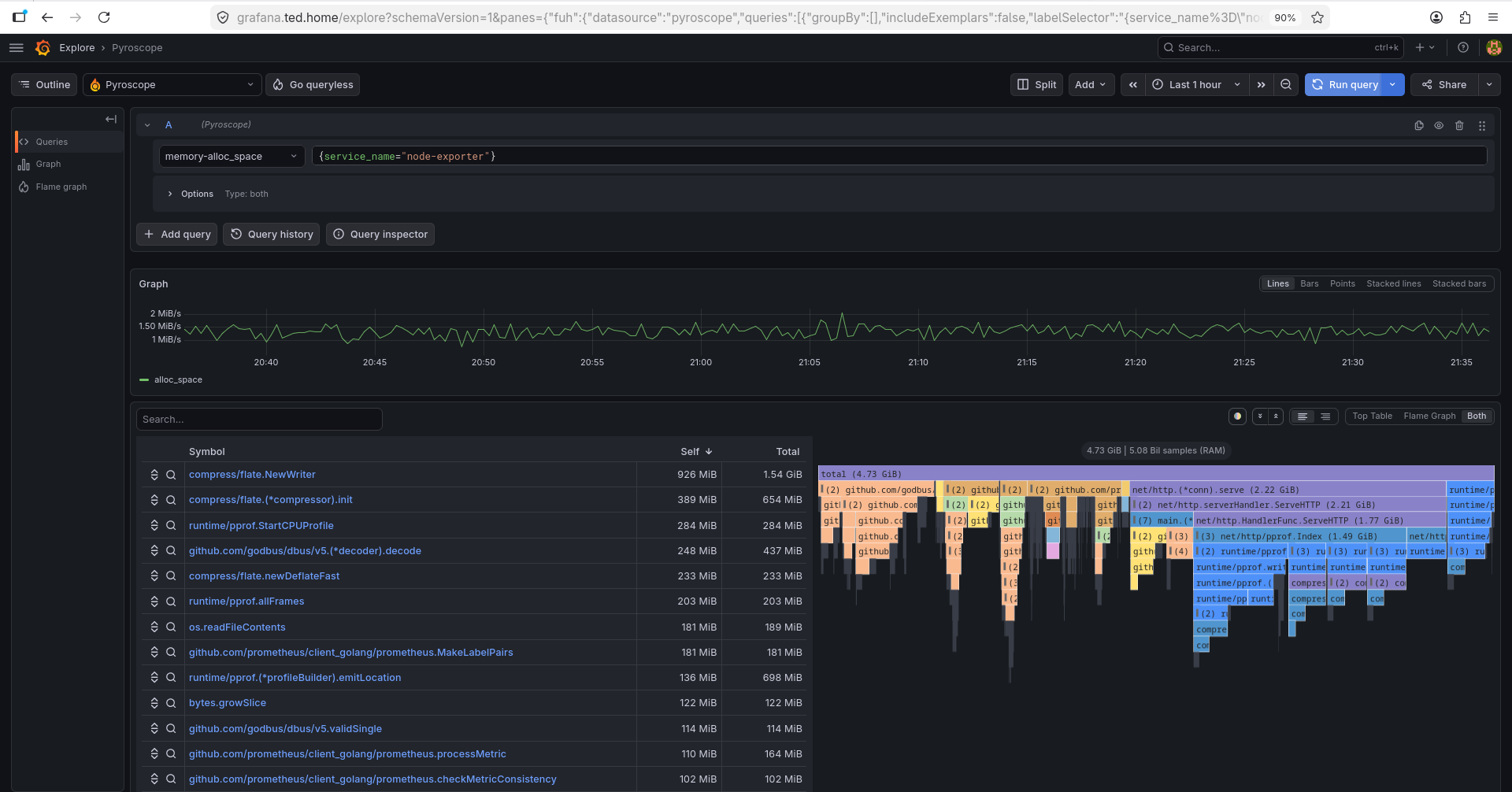Open the browser application menu
The height and width of the screenshot is (792, 1512).
1493,17
